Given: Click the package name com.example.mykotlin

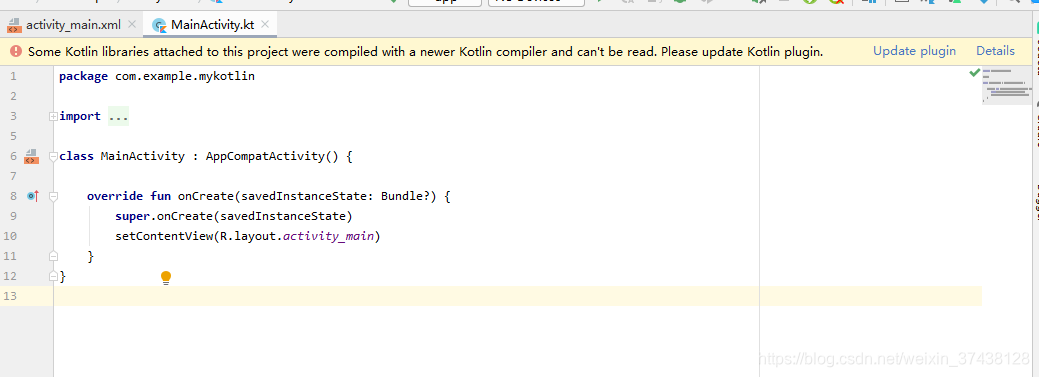Looking at the screenshot, I should point(185,76).
